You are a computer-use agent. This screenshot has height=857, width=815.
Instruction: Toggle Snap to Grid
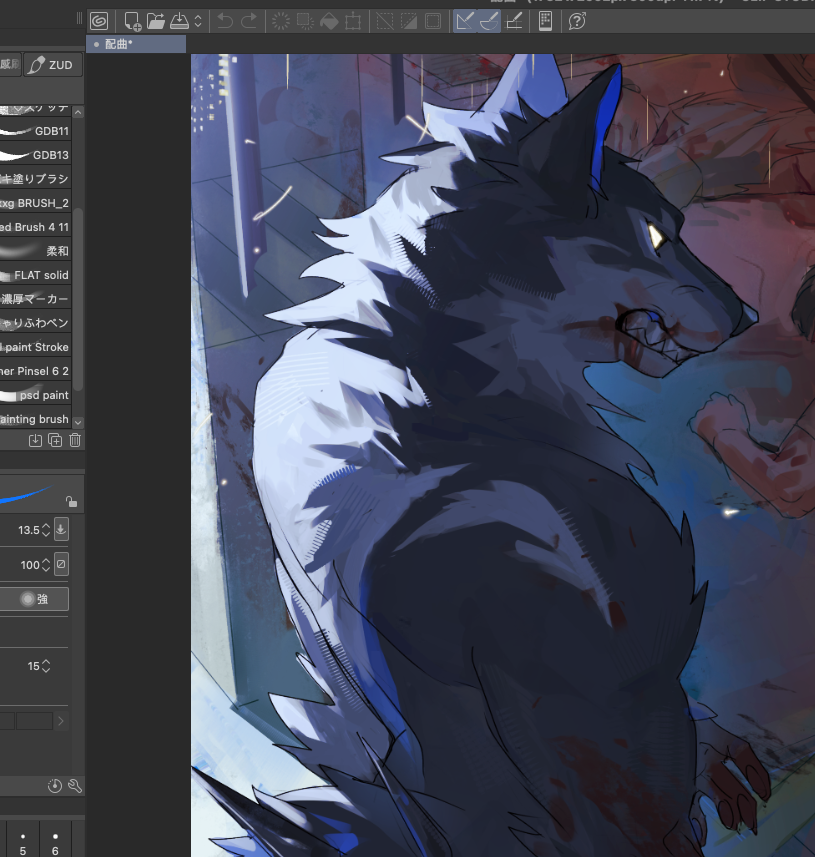[514, 21]
